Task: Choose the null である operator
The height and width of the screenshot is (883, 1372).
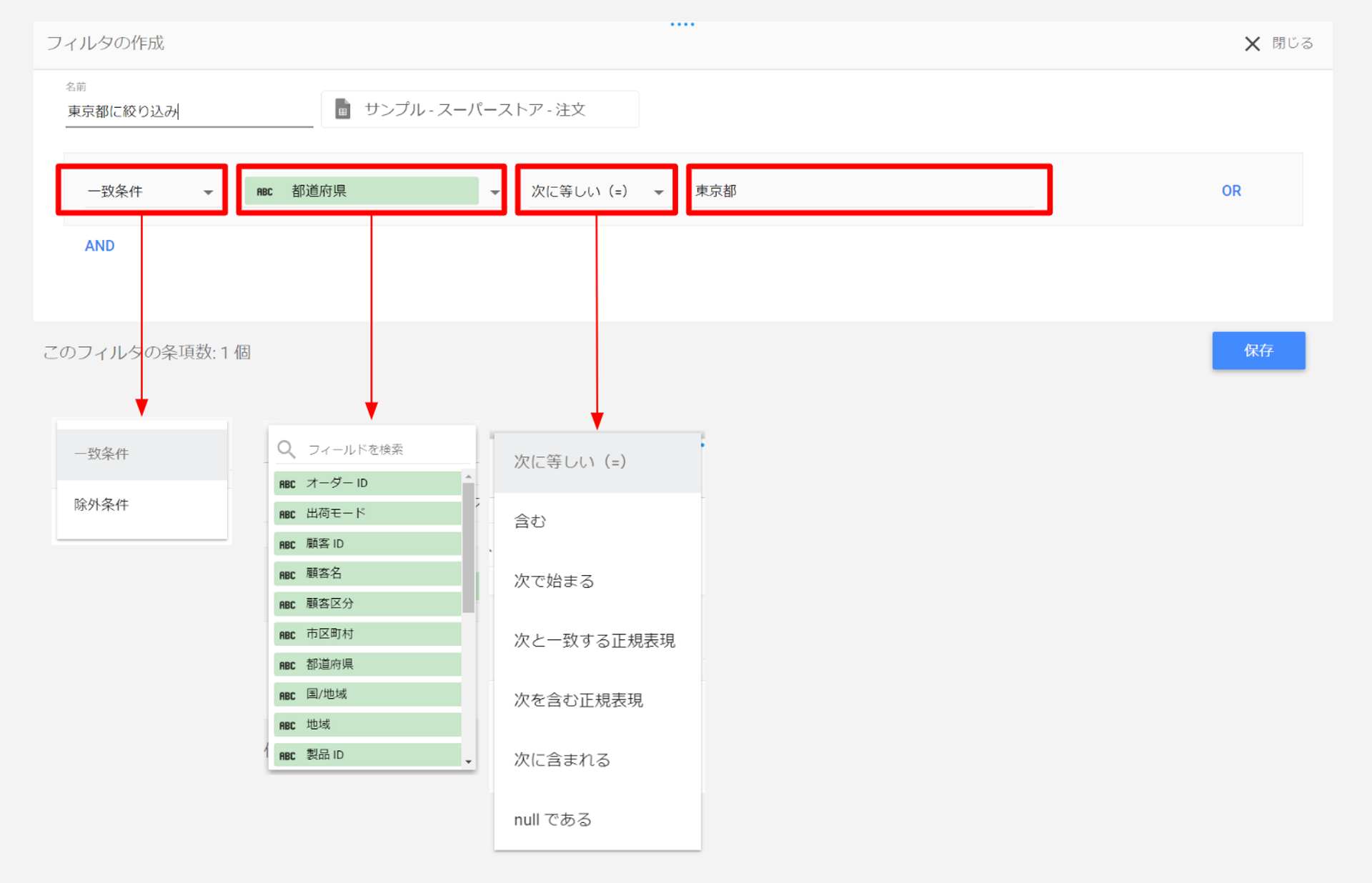Action: [597, 819]
